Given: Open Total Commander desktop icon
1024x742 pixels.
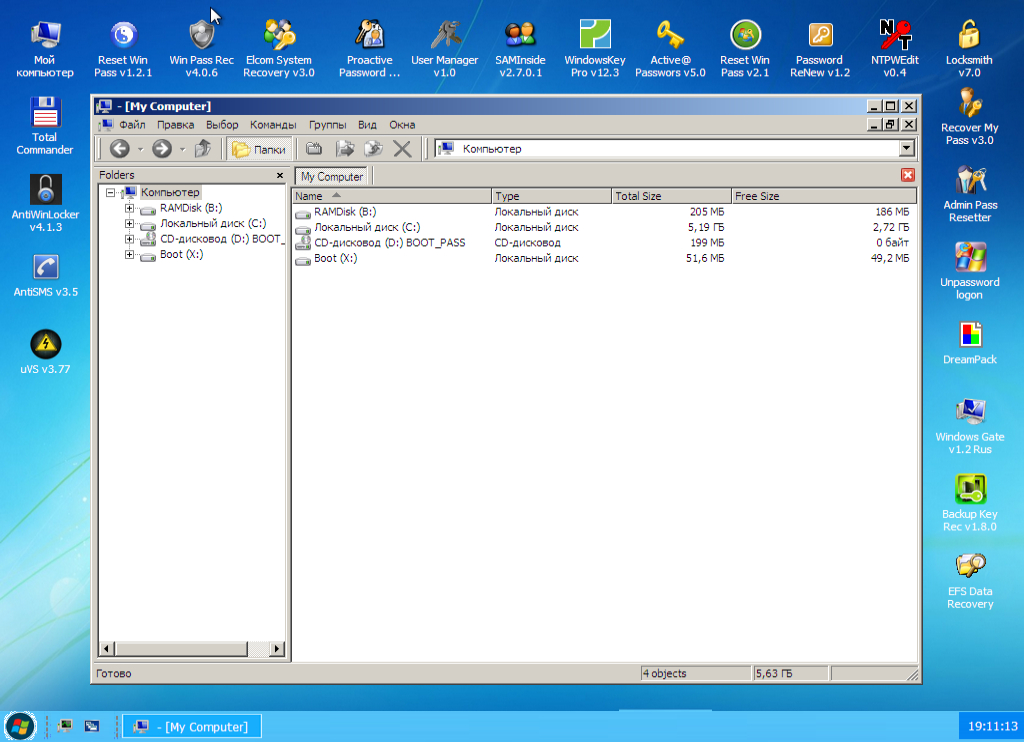Looking at the screenshot, I should pos(44,126).
